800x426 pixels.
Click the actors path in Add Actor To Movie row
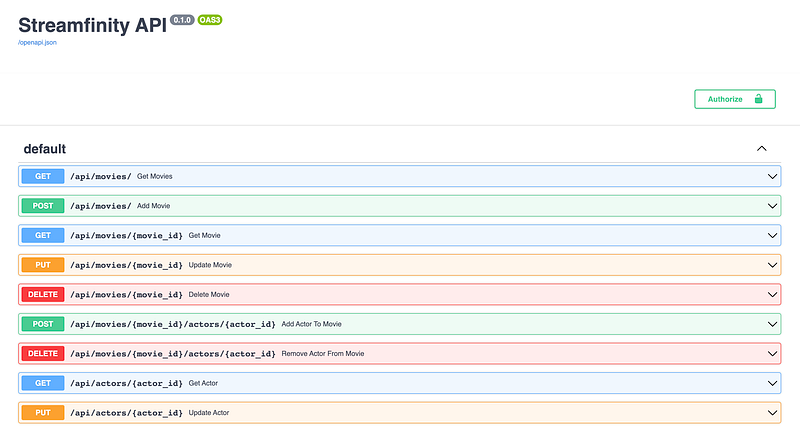[x=172, y=324]
